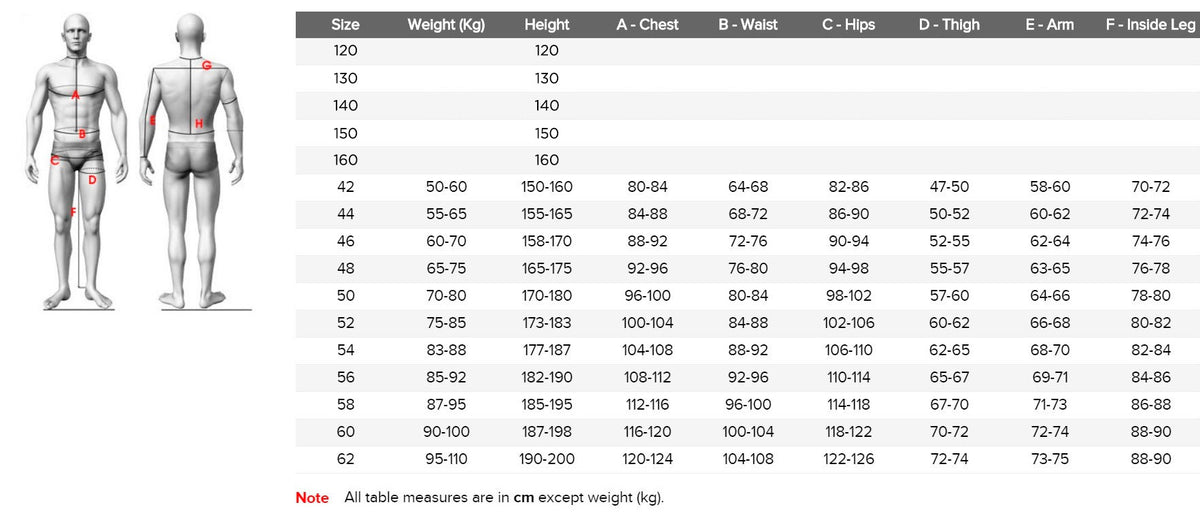Click the size 62 row label
Screen dimensions: 1200x524
345,459
